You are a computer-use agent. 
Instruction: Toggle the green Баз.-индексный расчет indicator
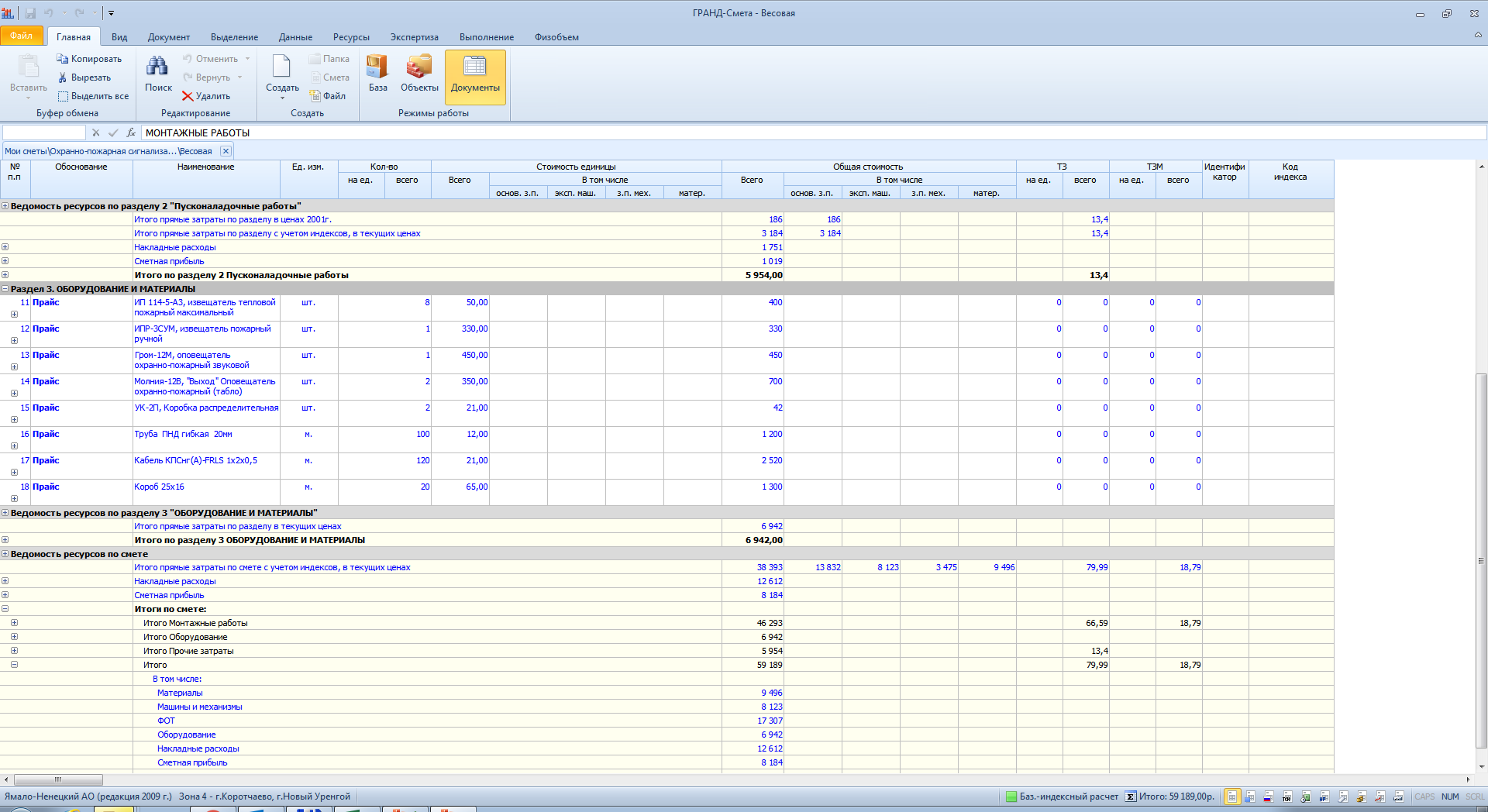click(x=1011, y=797)
